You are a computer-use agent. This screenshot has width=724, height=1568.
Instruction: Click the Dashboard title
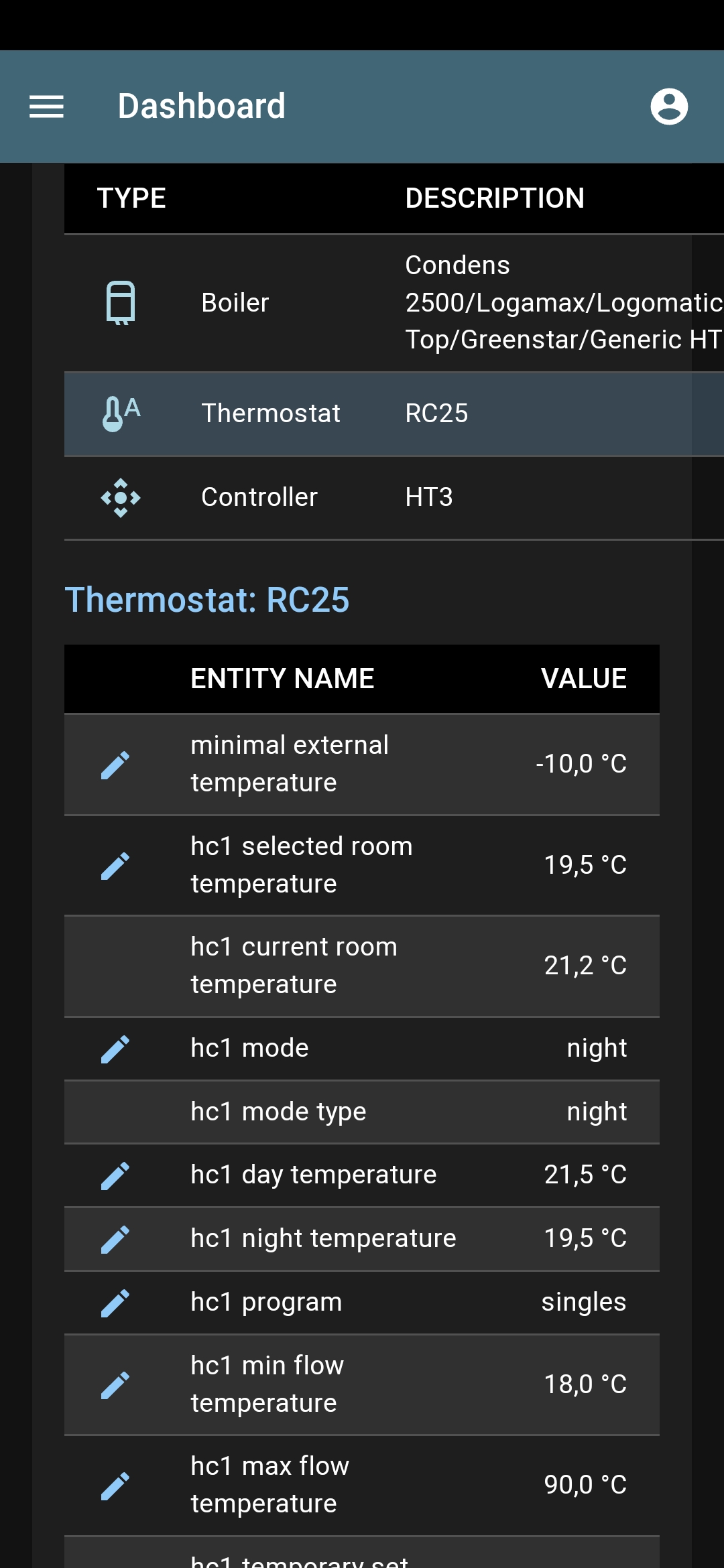coord(201,106)
